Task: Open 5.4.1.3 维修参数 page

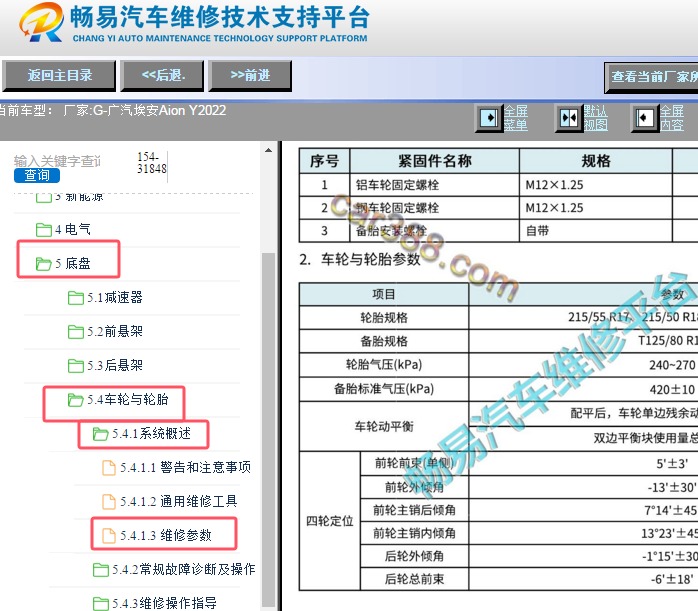Action: pyautogui.click(x=166, y=535)
